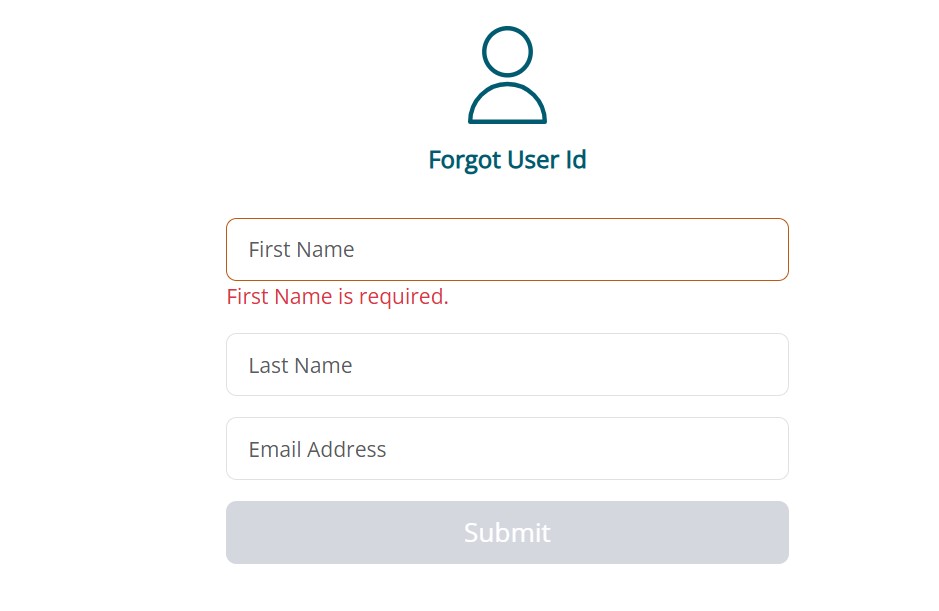Click the disabled gray Submit control
The height and width of the screenshot is (611, 939).
(507, 532)
